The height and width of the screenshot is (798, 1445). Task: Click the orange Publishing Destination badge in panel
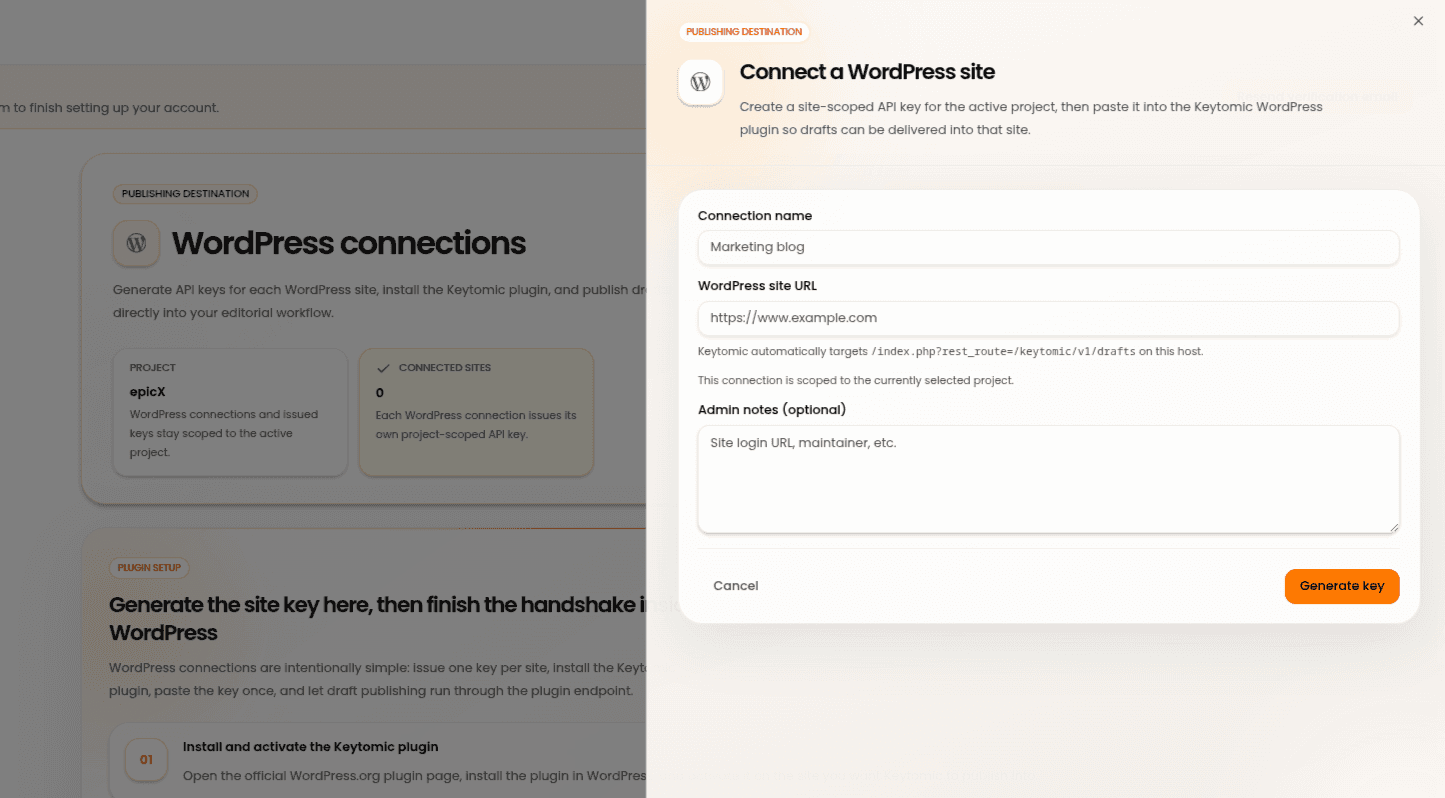744,32
